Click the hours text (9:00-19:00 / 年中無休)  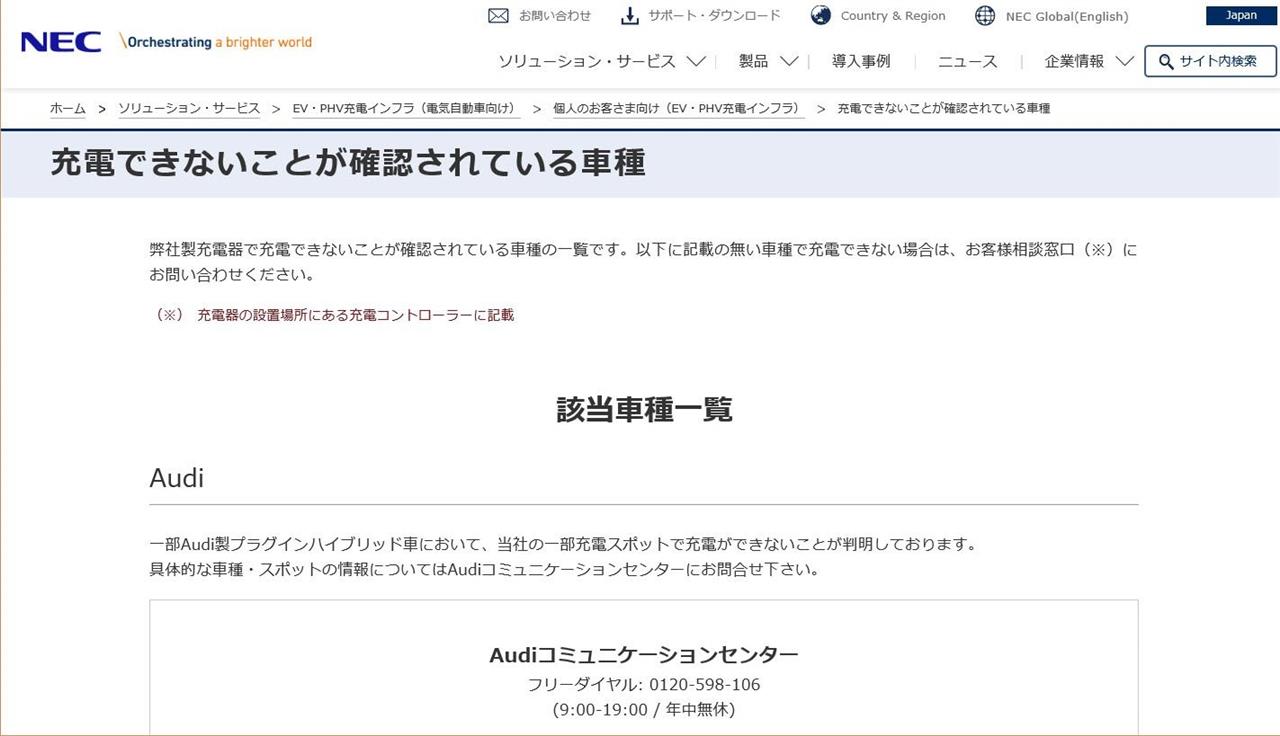pyautogui.click(x=644, y=710)
